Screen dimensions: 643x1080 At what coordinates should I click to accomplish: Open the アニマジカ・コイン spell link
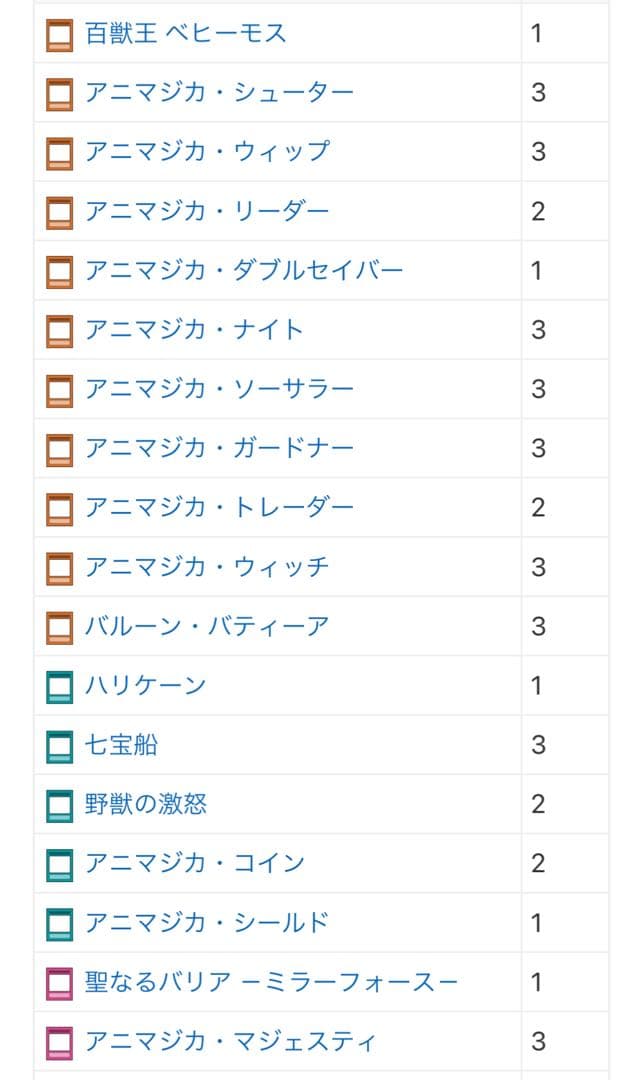(194, 864)
